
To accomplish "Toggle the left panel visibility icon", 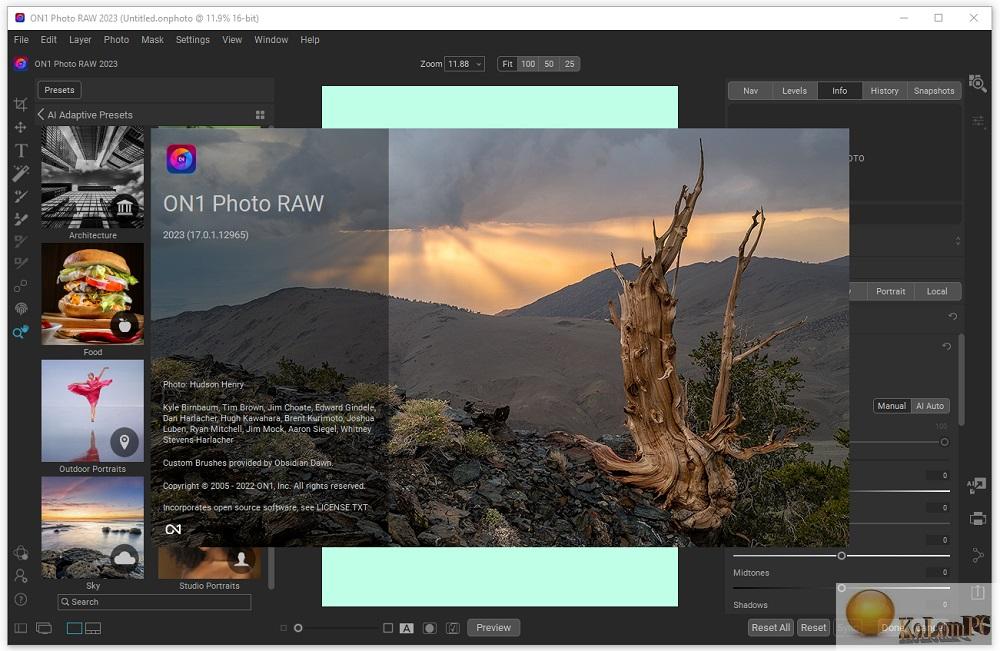I will (20, 628).
